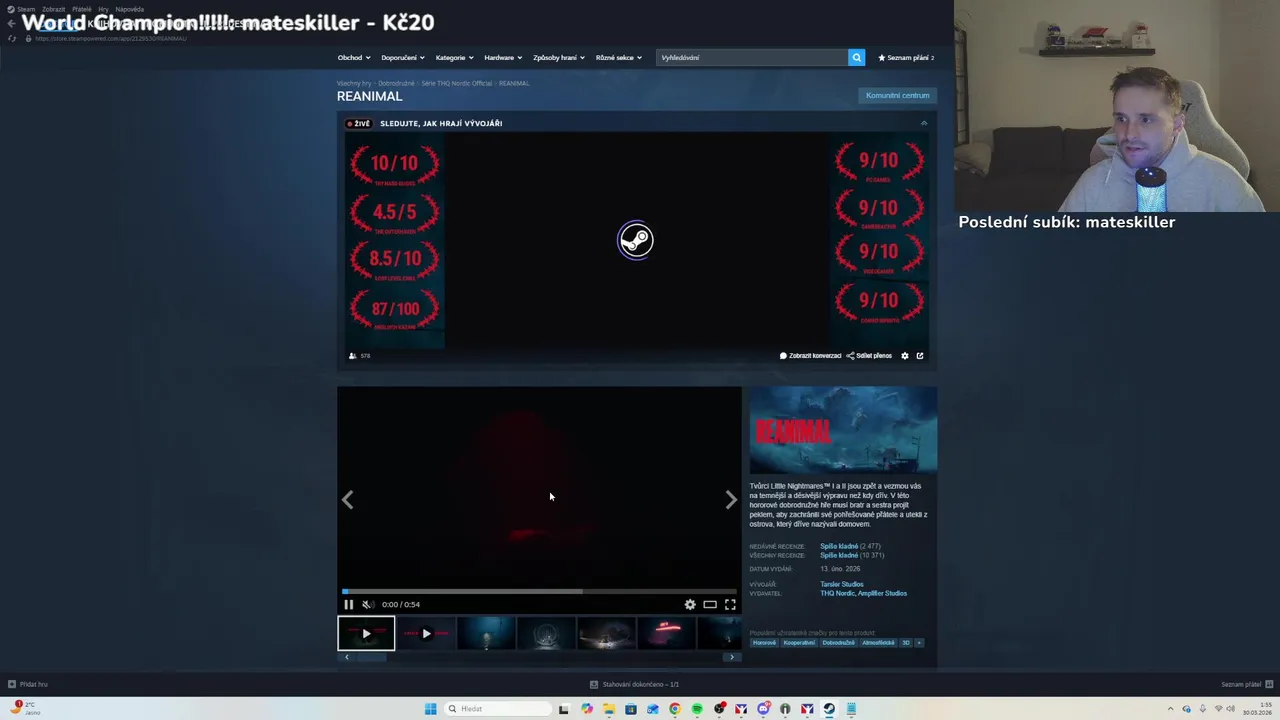The height and width of the screenshot is (720, 1280).
Task: Open recent reviews Spíše kladné link
Action: [x=839, y=546]
